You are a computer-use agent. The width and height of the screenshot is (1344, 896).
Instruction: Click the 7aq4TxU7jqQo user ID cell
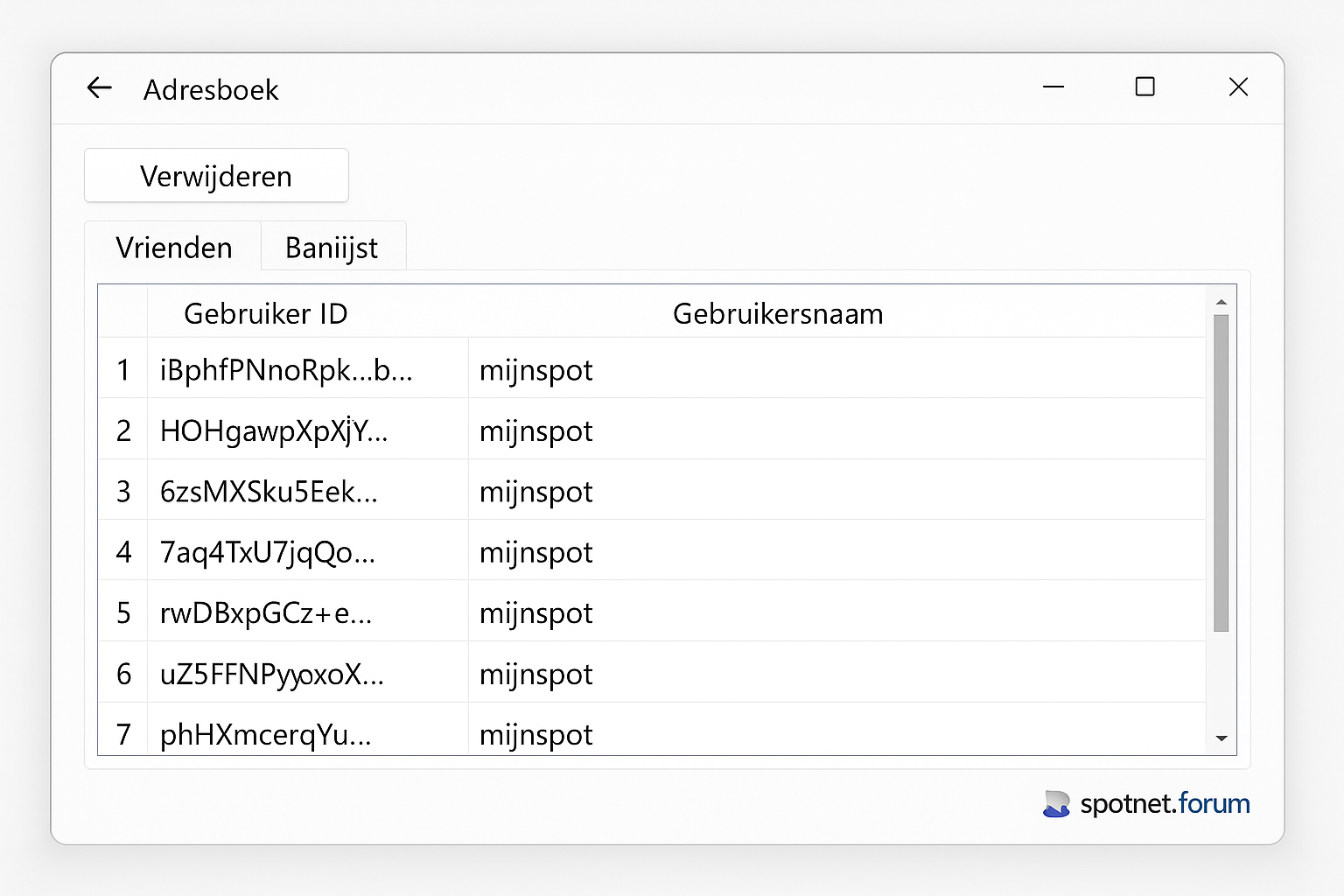click(x=267, y=552)
